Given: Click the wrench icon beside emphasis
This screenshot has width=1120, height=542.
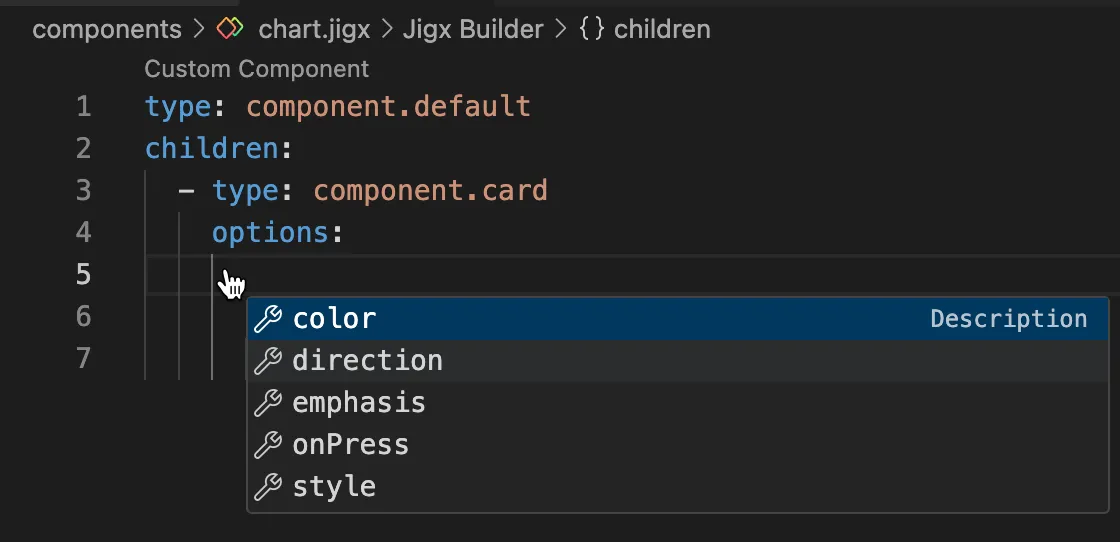Looking at the screenshot, I should point(268,403).
